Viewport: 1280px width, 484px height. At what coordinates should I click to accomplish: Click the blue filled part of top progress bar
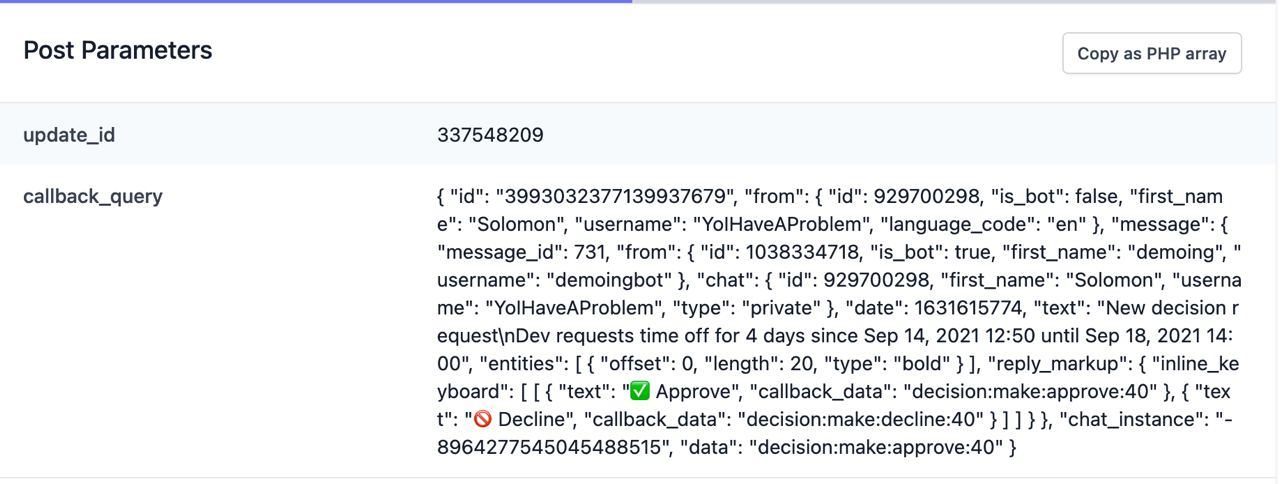click(316, 1)
